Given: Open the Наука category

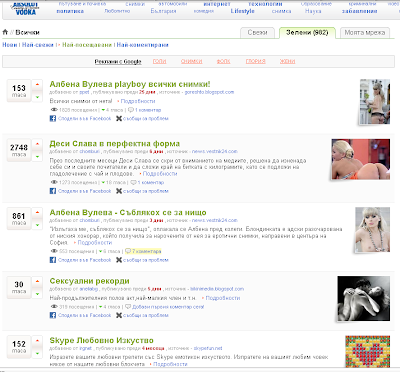Looking at the screenshot, I should coord(313,11).
